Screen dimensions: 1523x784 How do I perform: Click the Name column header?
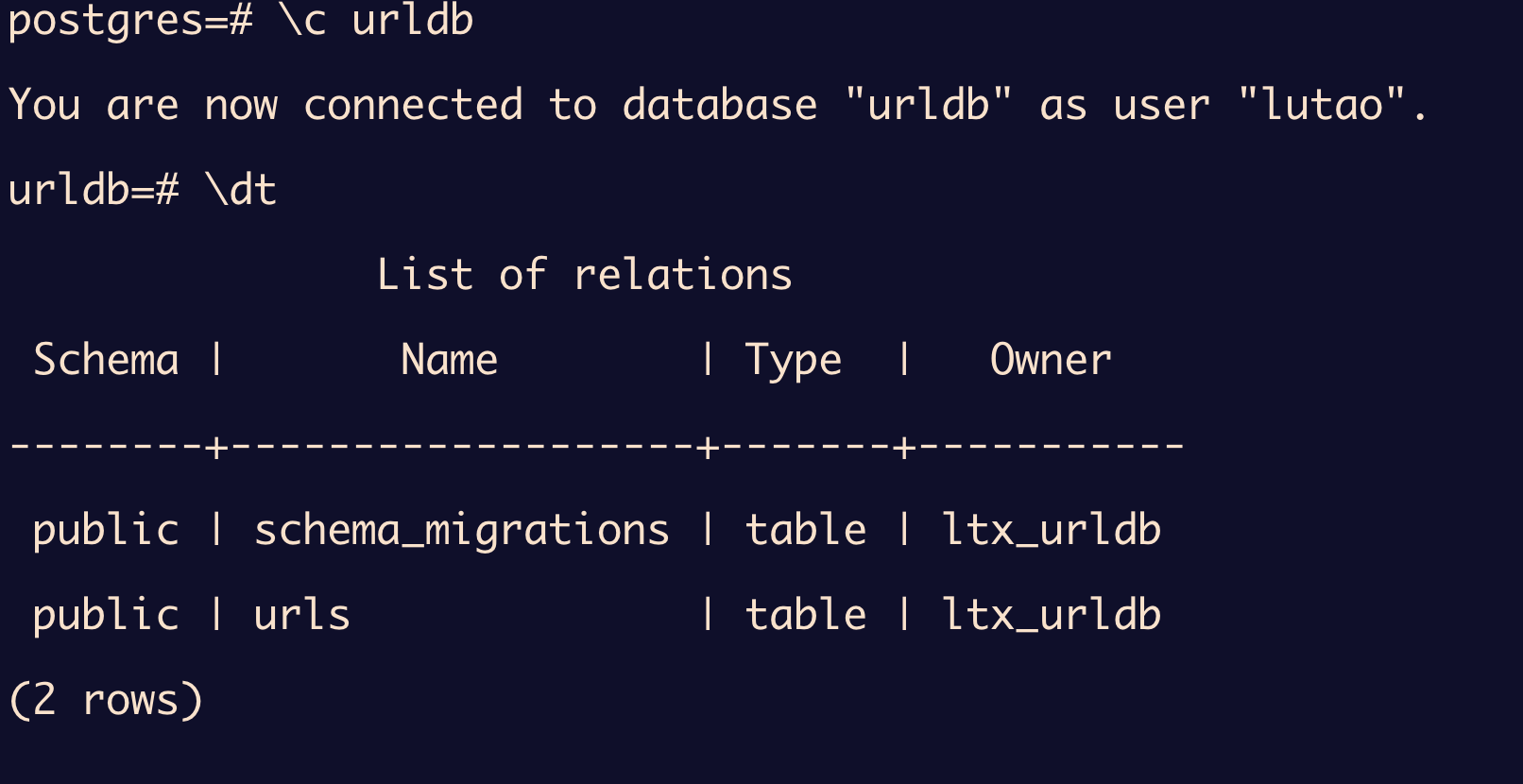click(449, 360)
